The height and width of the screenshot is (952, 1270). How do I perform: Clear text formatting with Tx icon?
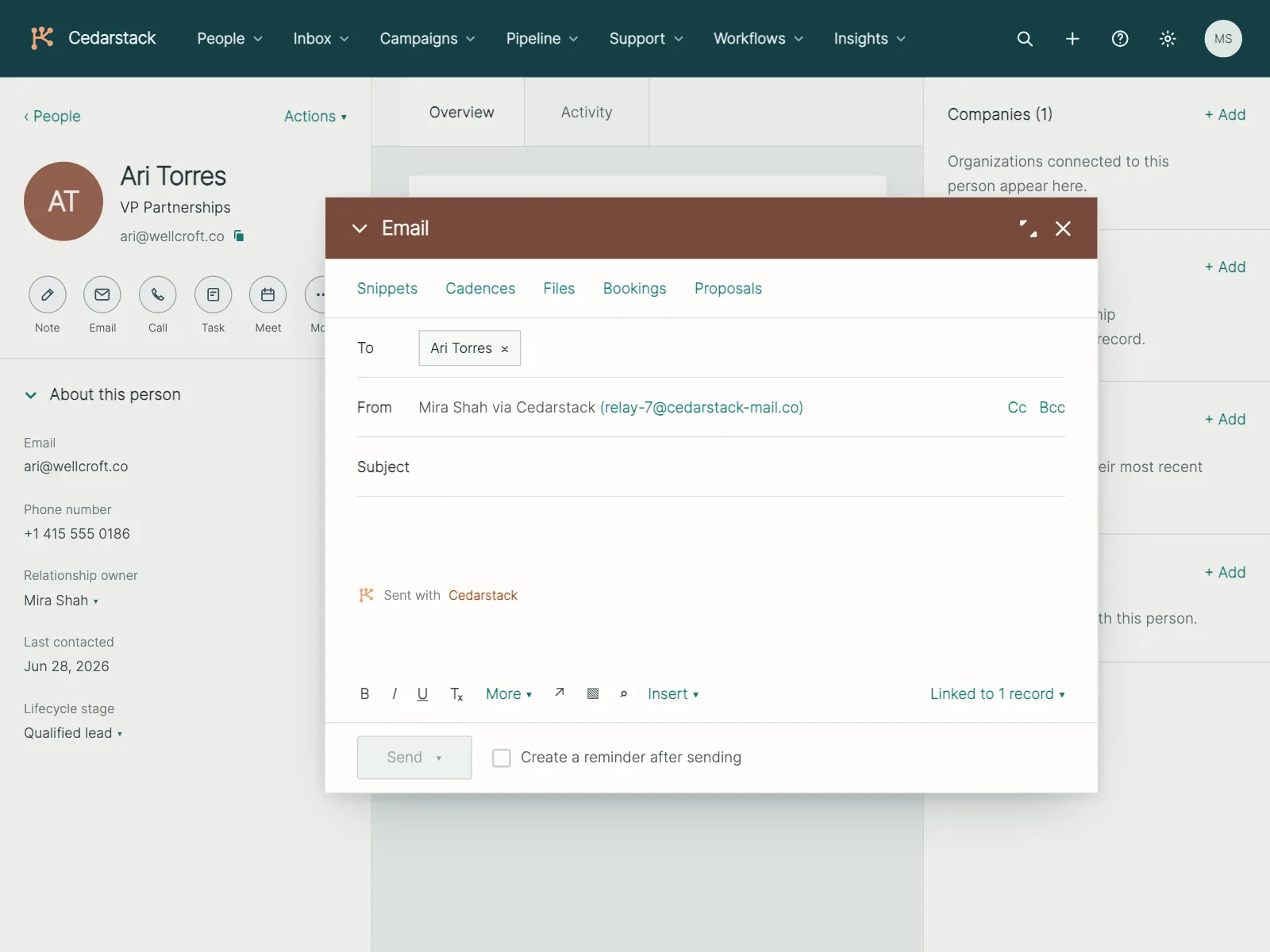[456, 694]
